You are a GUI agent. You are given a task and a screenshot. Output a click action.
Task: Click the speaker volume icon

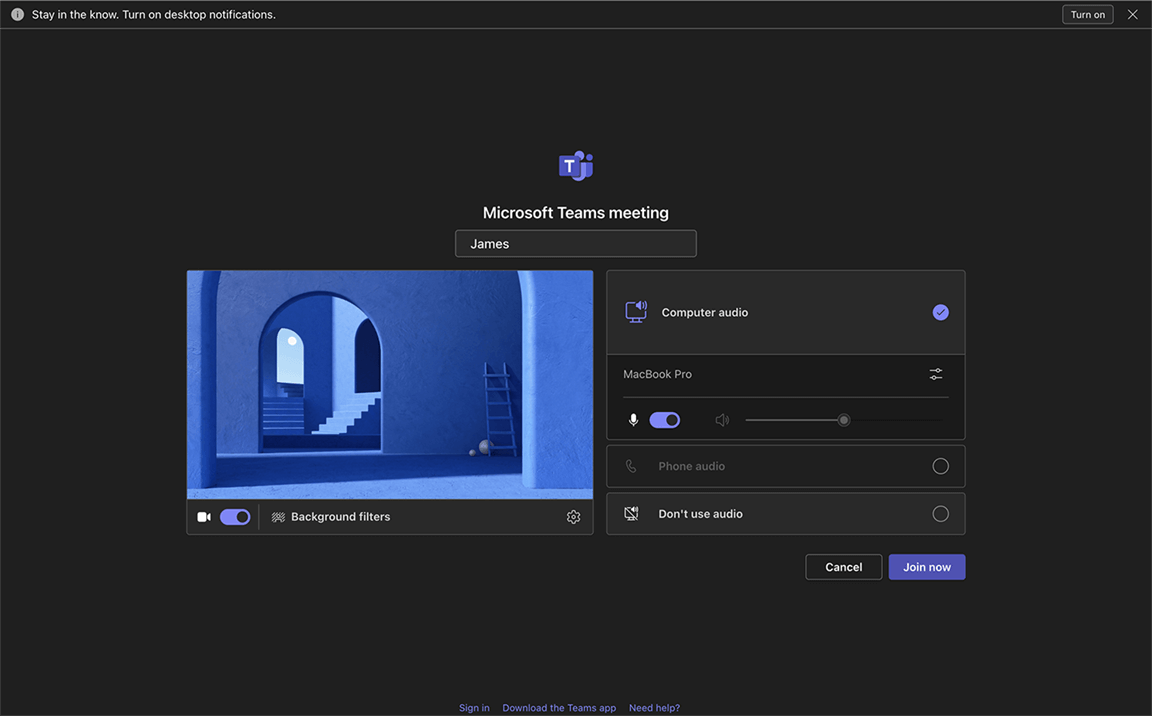pyautogui.click(x=722, y=420)
